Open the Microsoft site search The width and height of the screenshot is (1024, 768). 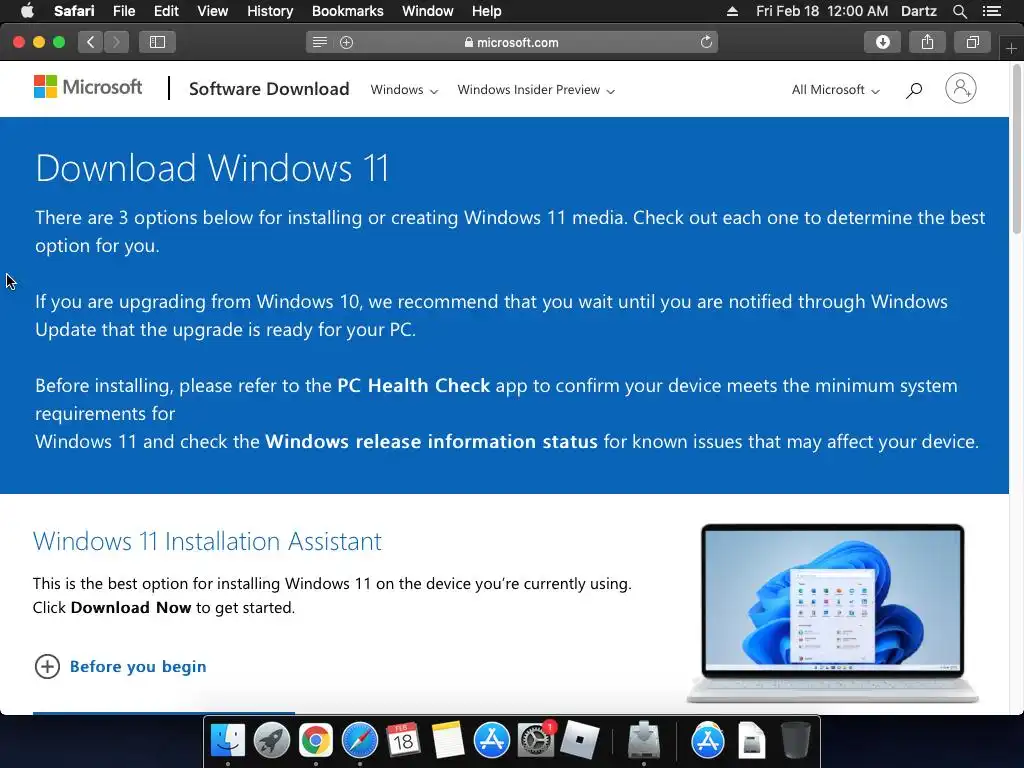point(914,89)
